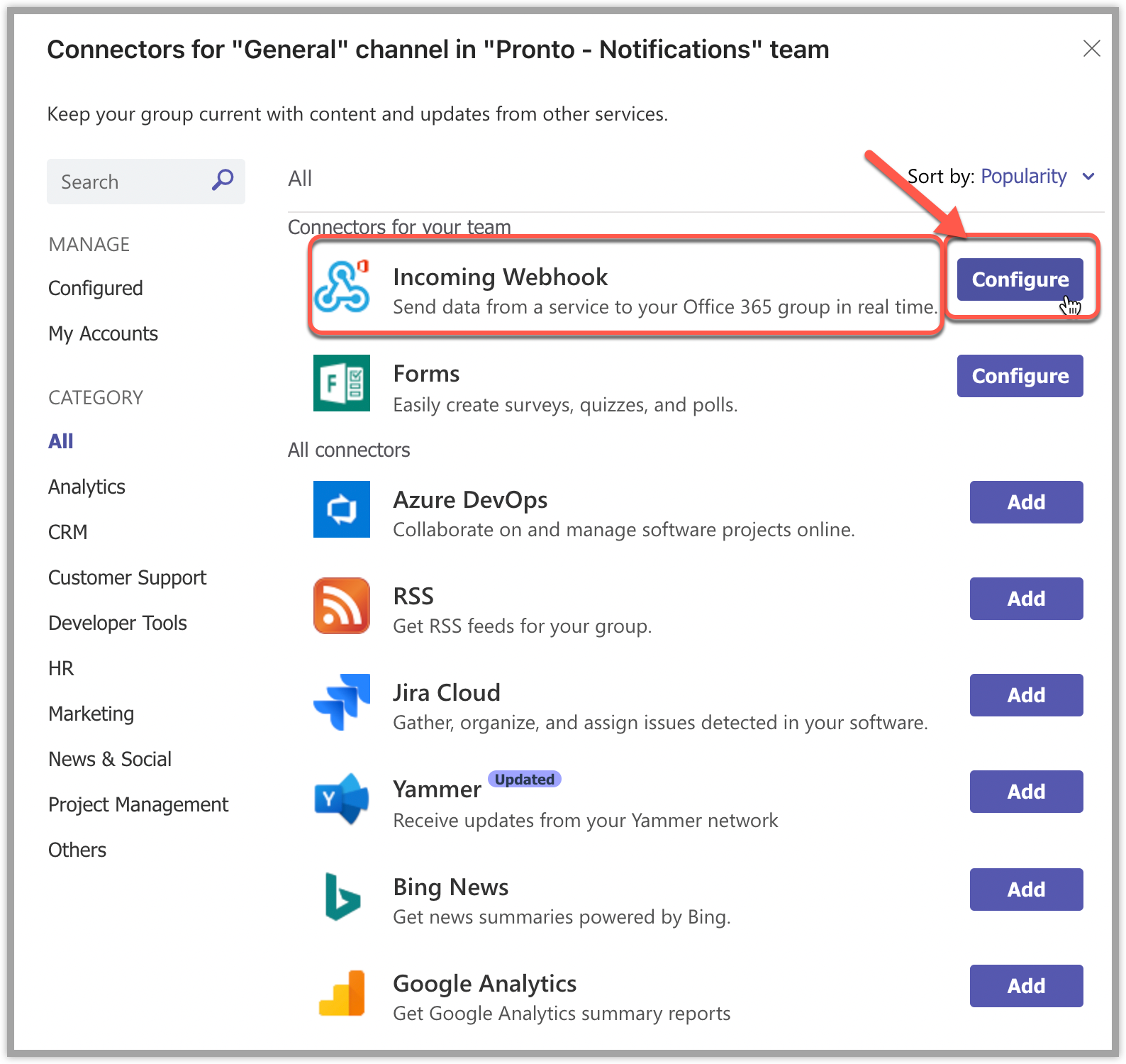Click the RSS feed connector icon

(342, 606)
